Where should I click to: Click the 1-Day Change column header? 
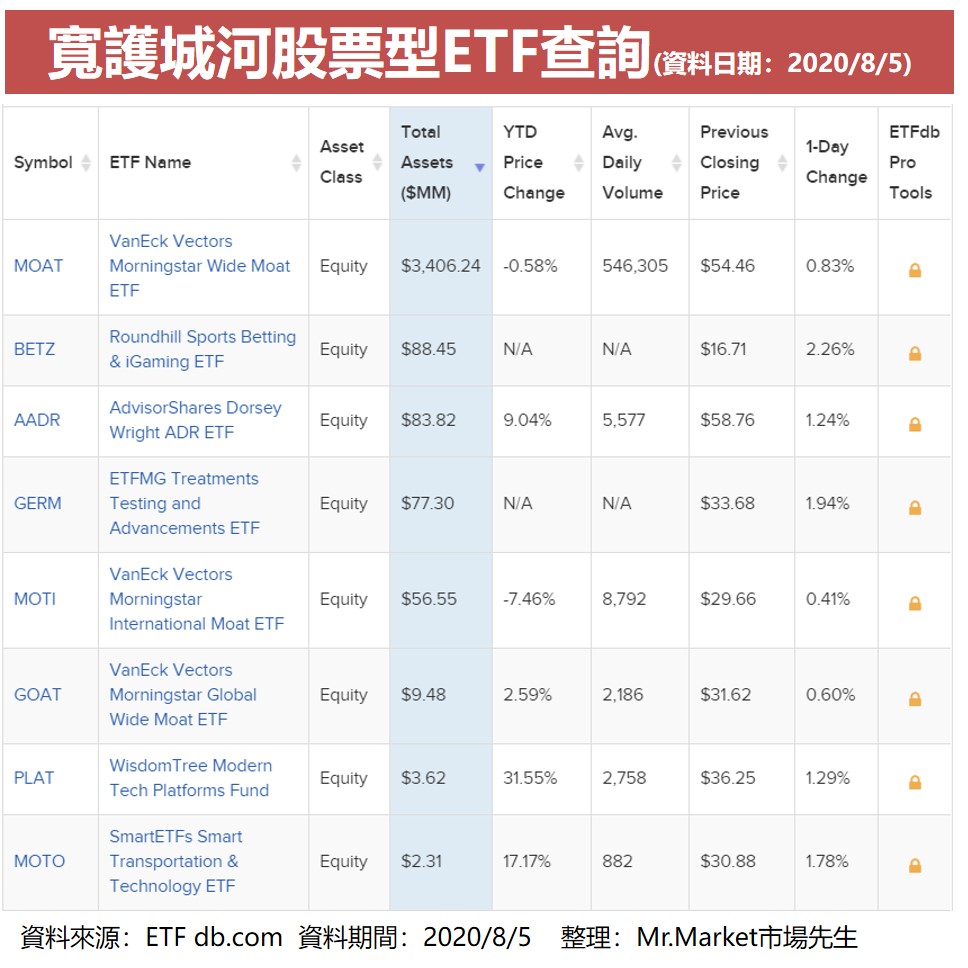(836, 162)
